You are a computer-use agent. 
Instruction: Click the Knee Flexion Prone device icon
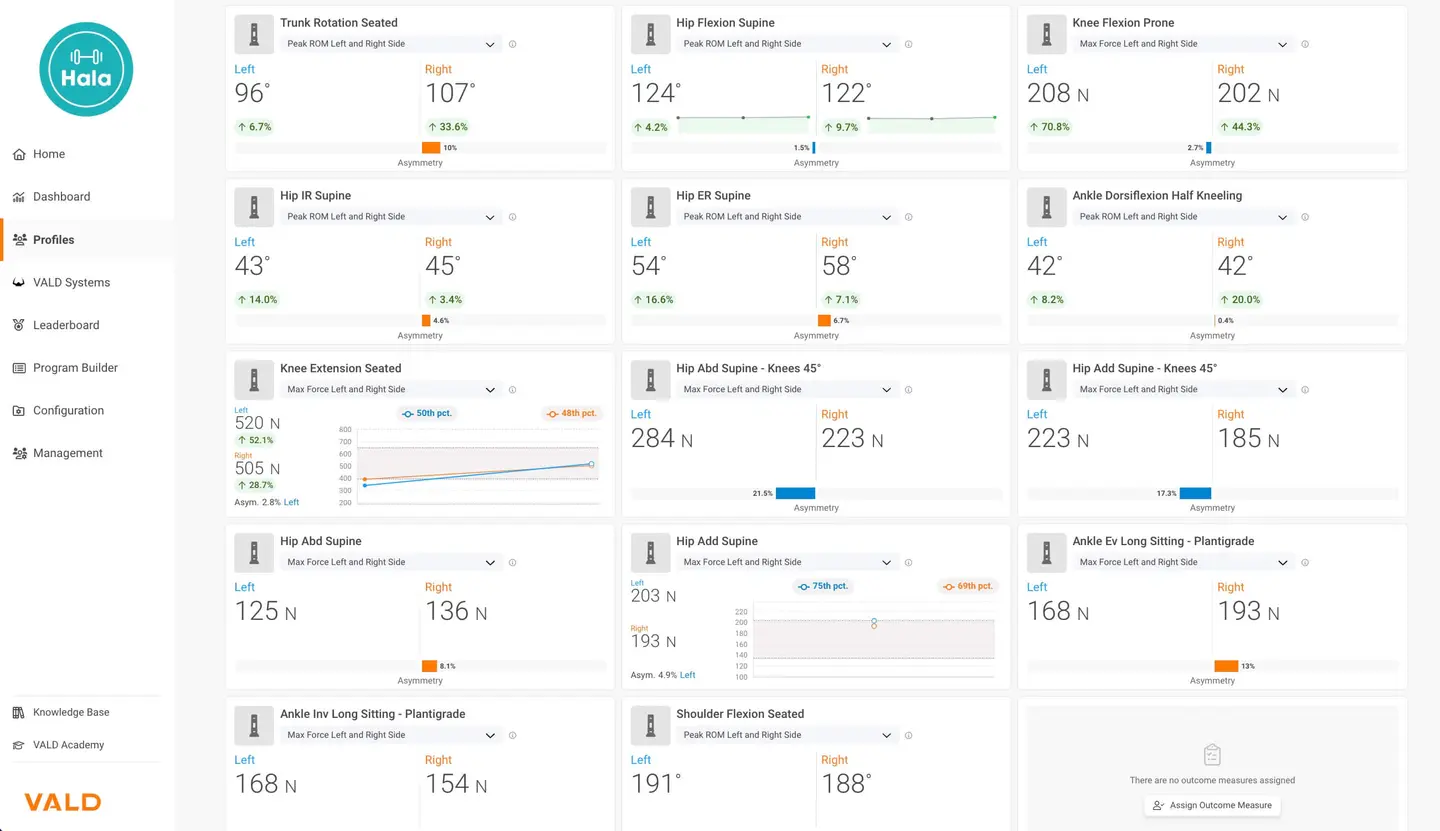[x=1047, y=34]
